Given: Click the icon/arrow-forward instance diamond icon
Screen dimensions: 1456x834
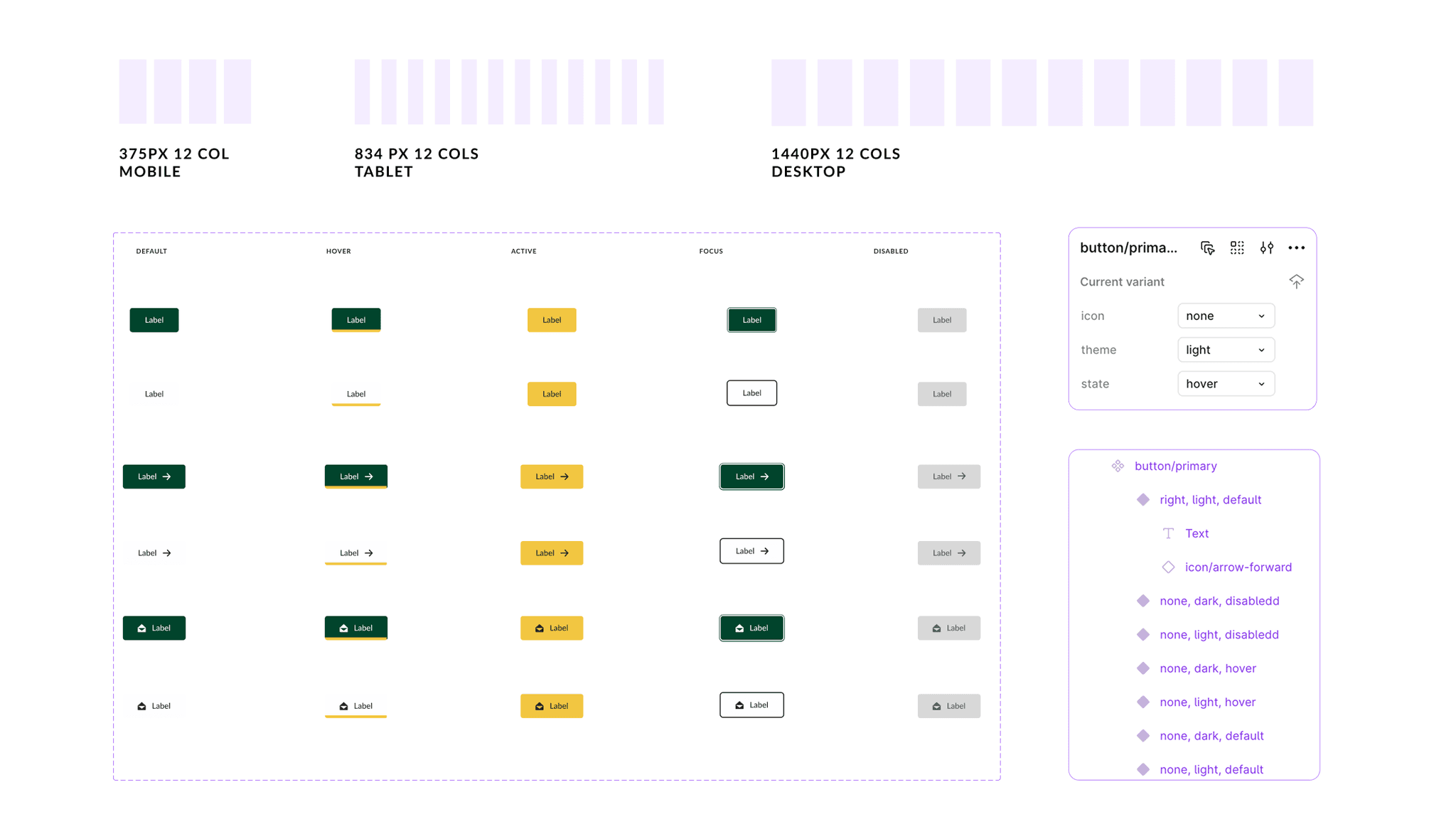Looking at the screenshot, I should [x=1168, y=567].
